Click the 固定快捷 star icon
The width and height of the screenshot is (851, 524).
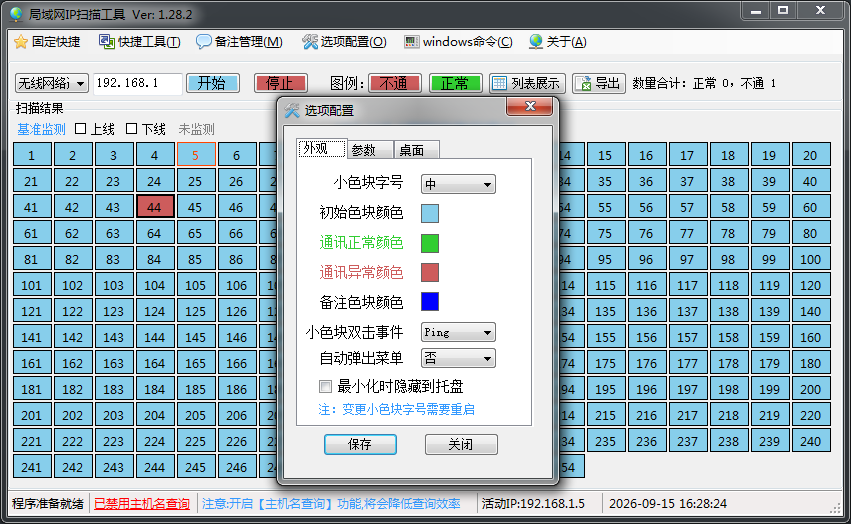21,42
